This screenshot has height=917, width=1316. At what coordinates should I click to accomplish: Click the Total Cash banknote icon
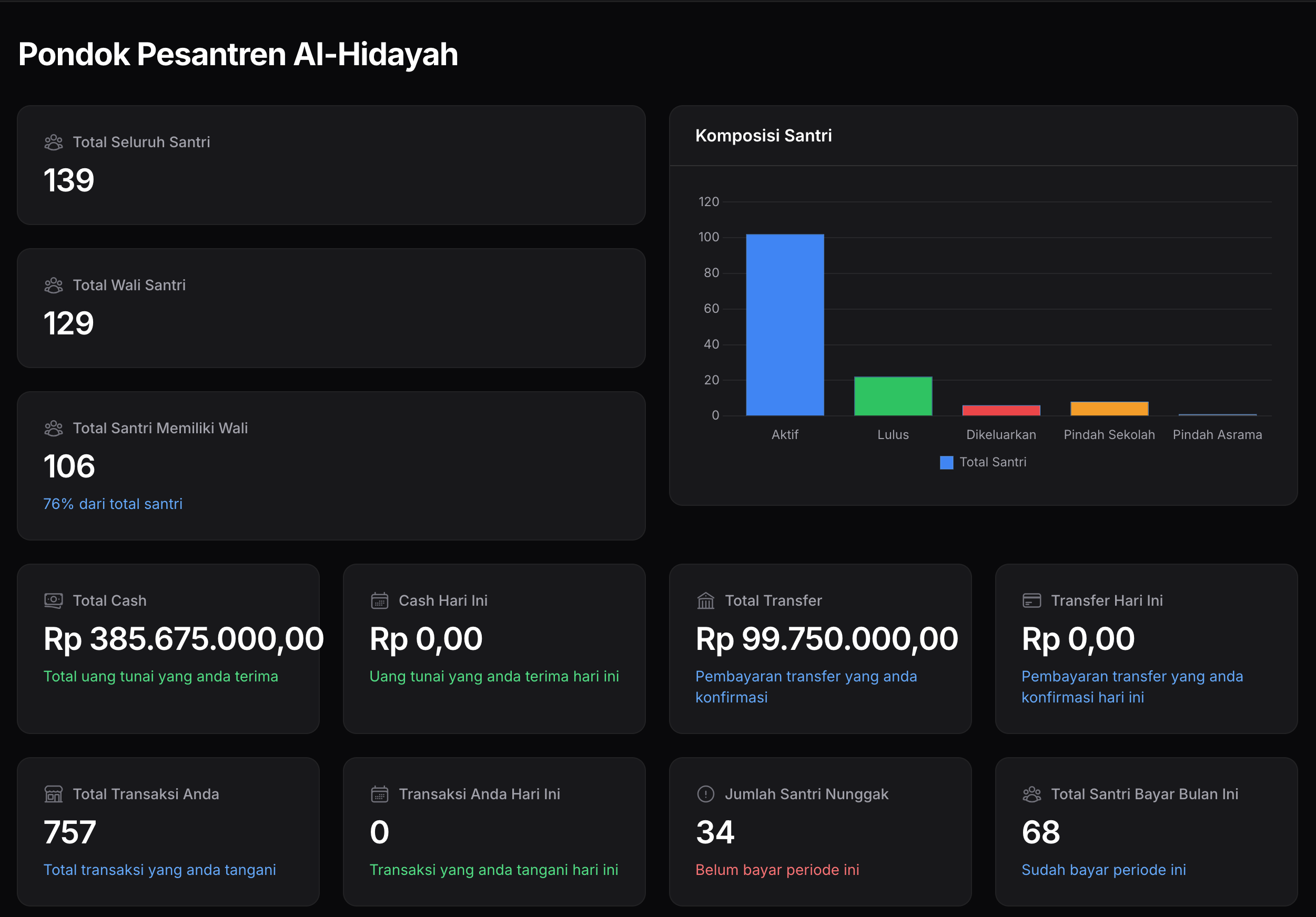(53, 600)
